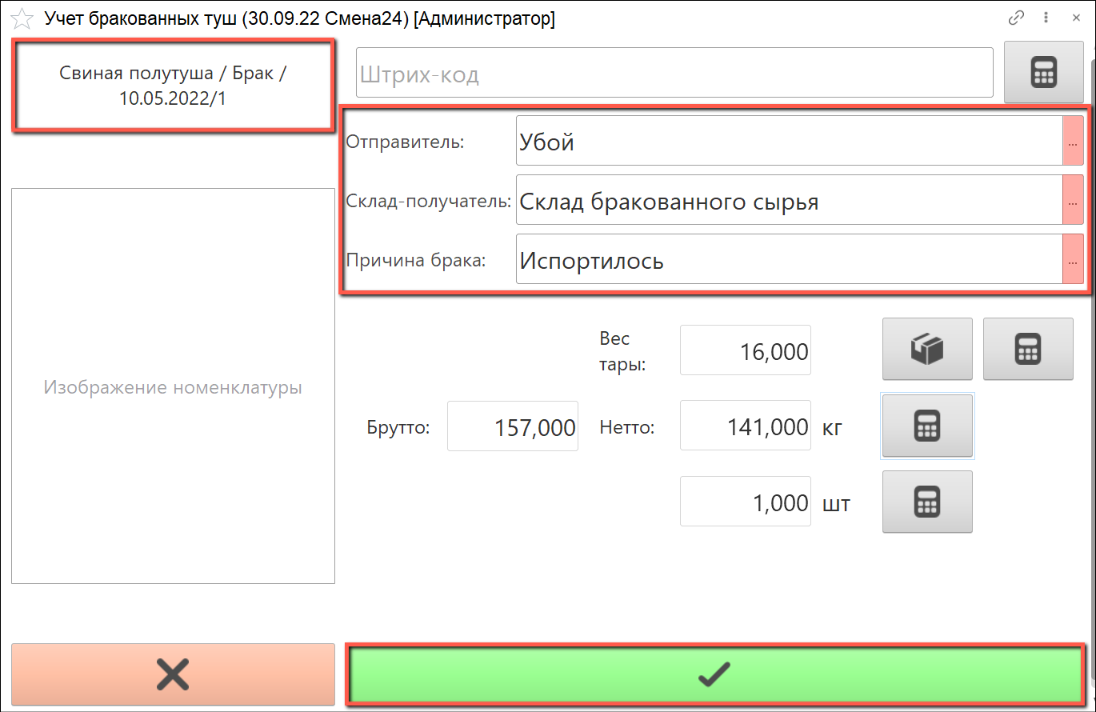Screen dimensions: 1096x712
Task: Open defect reason selection ellipsis button
Action: coord(1072,260)
